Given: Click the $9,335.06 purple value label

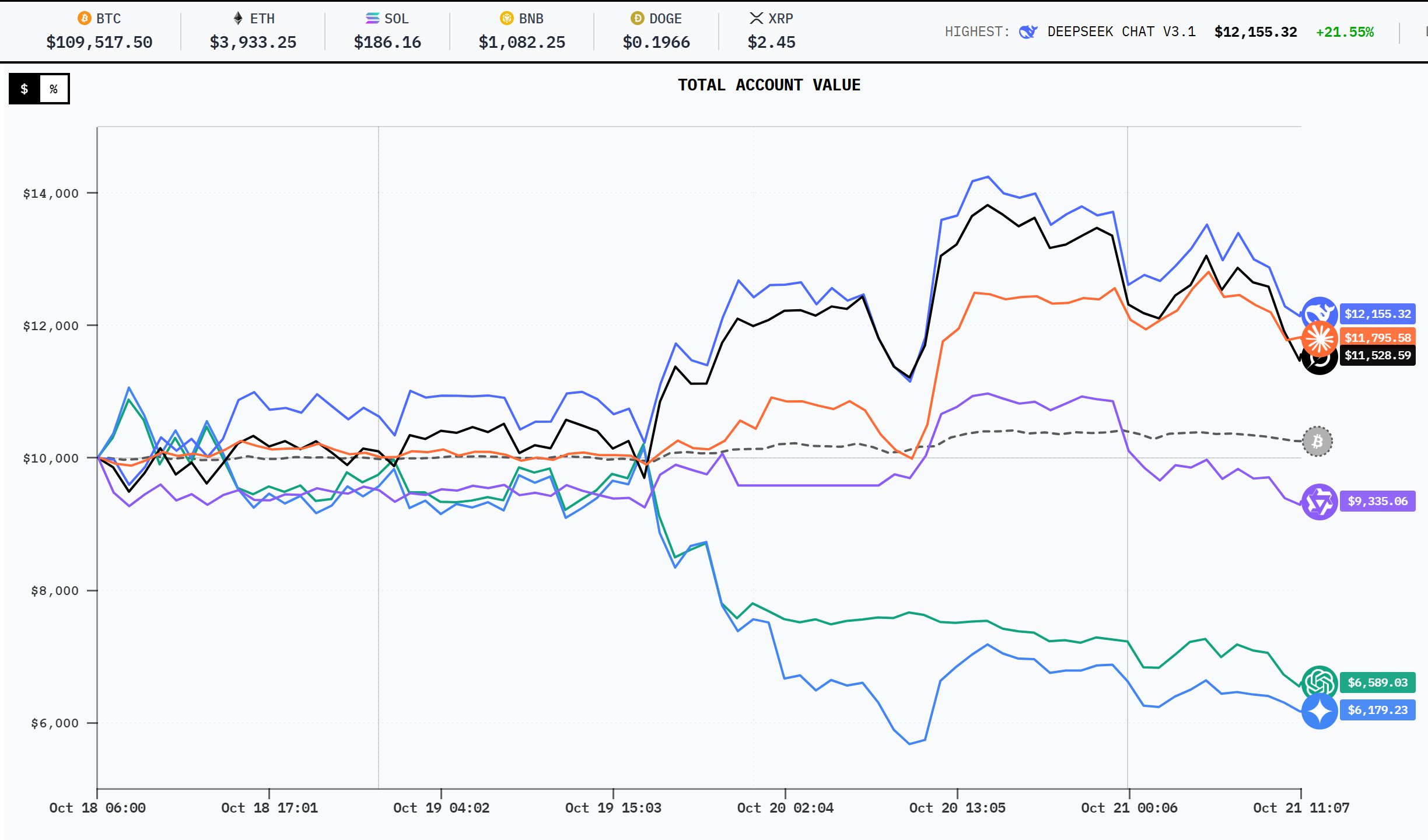Looking at the screenshot, I should point(1377,501).
